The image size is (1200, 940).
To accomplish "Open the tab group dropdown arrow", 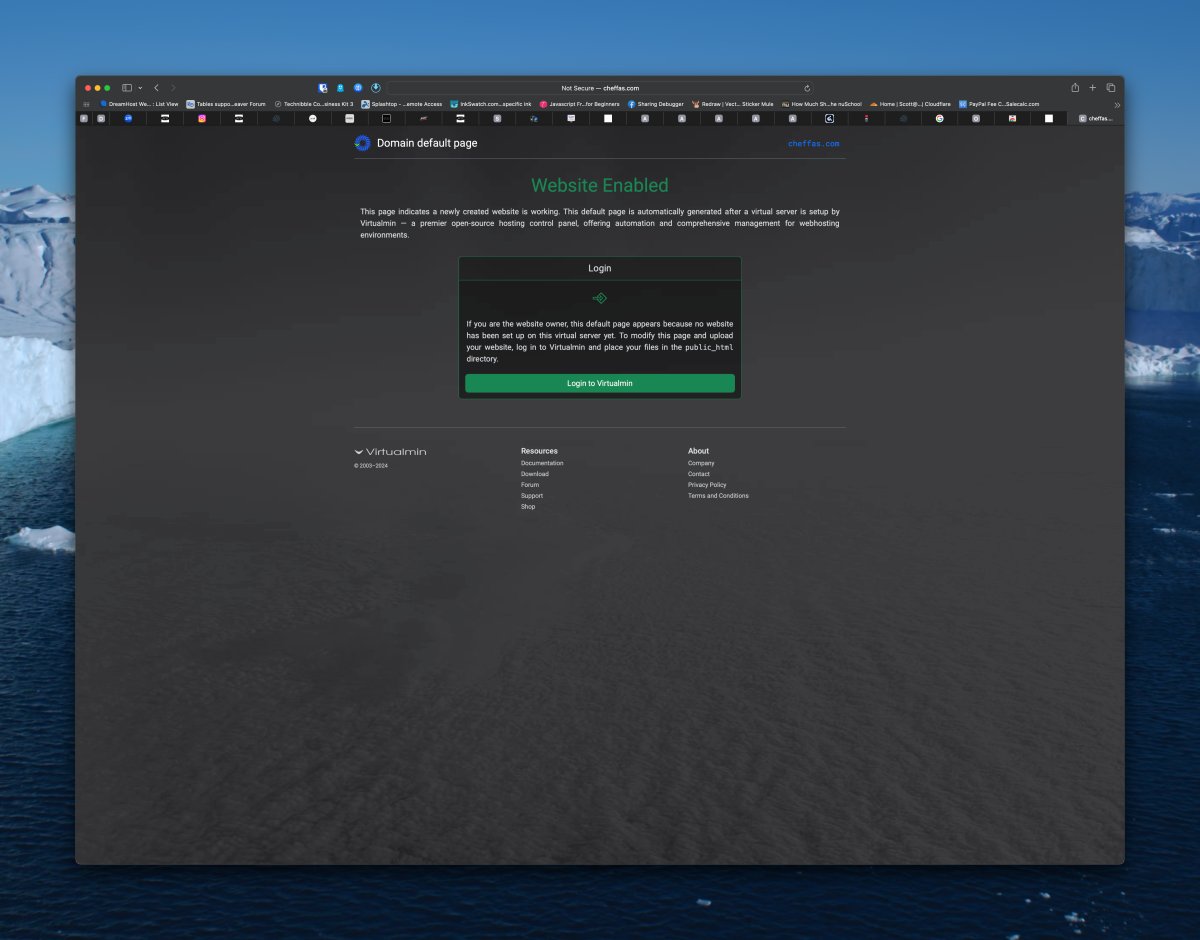I will tap(140, 88).
